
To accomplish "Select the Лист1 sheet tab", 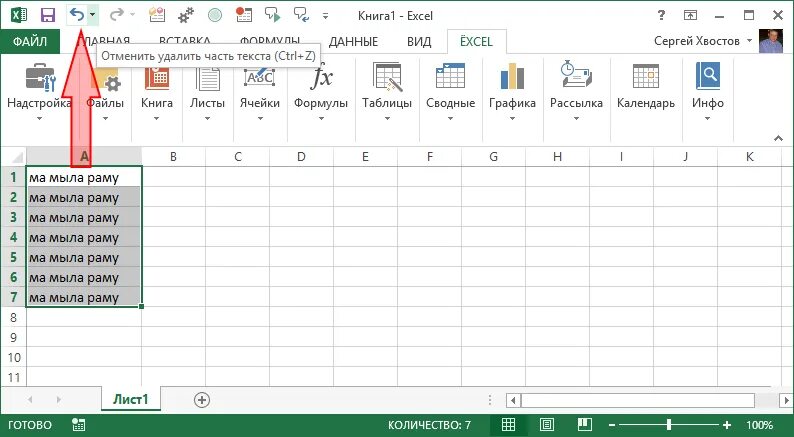I will click(131, 399).
